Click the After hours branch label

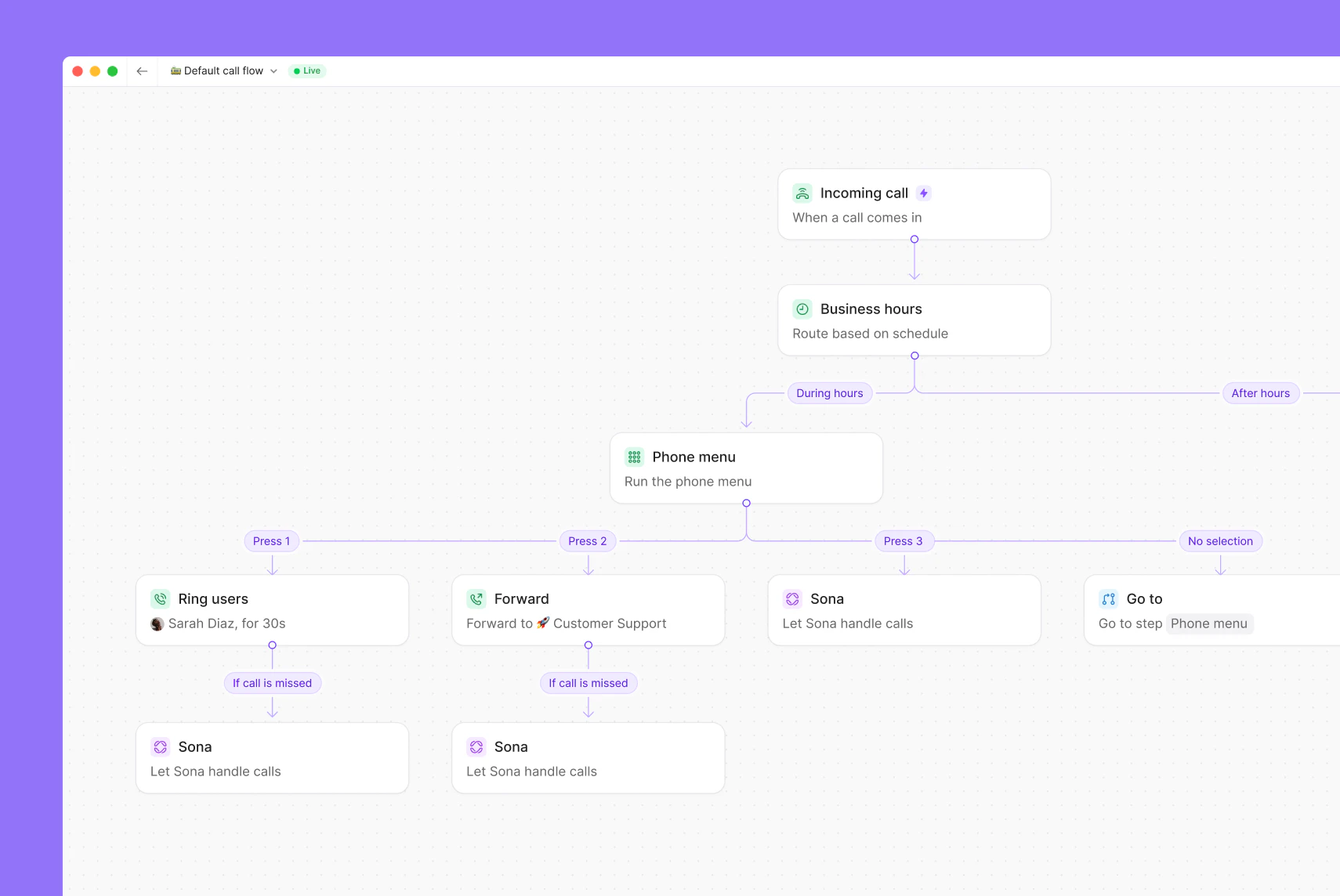pyautogui.click(x=1259, y=393)
